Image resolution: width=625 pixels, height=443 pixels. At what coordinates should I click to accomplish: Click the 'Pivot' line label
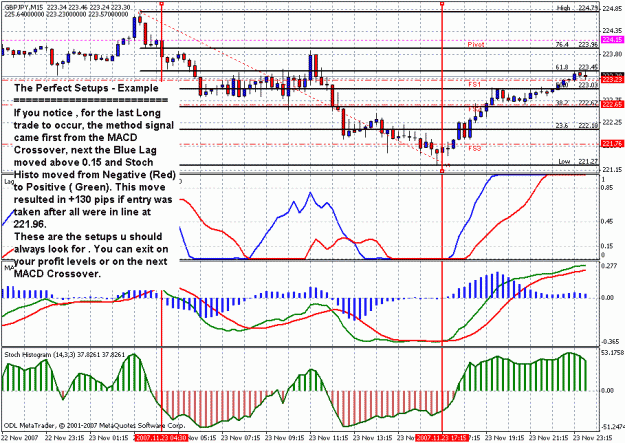476,44
